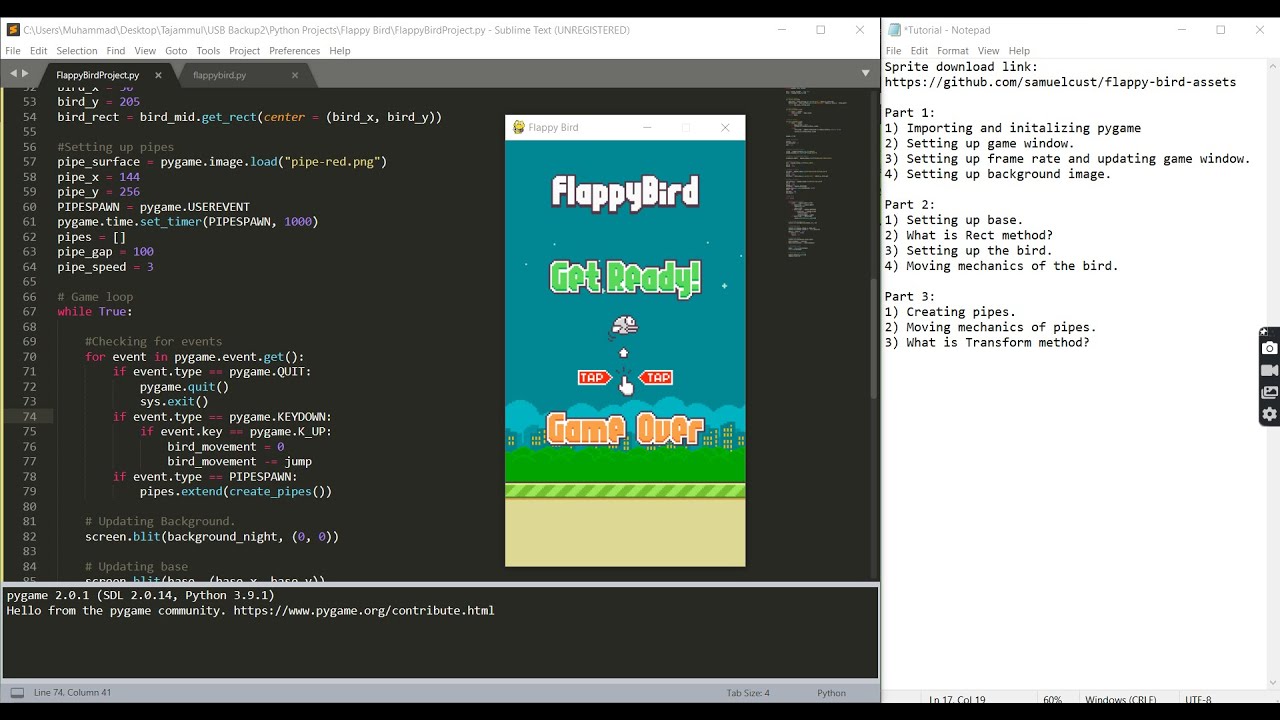Open Notepad Format menu

tap(952, 51)
